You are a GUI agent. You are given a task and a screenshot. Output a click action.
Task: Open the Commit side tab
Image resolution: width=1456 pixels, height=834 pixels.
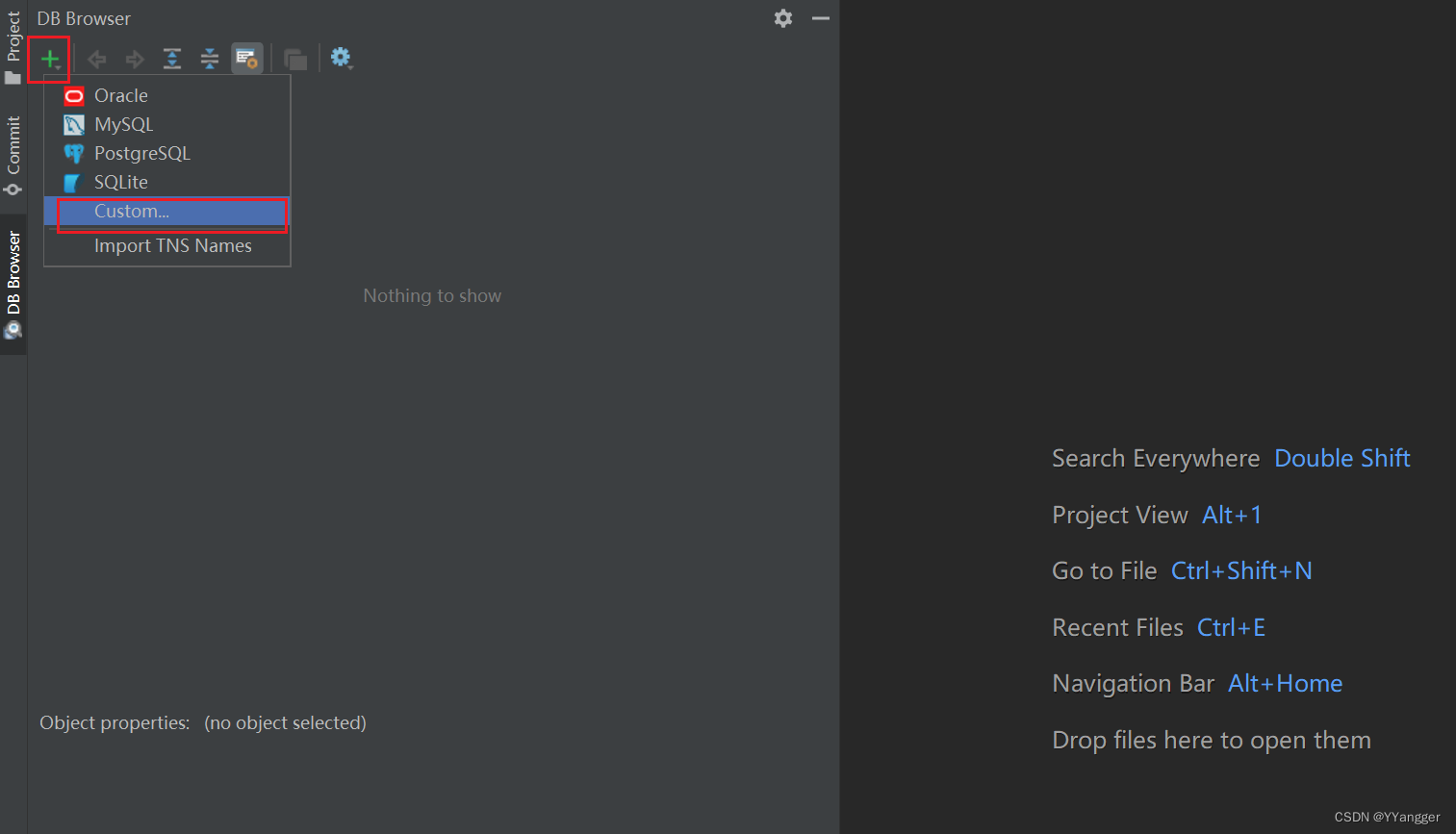click(13, 154)
